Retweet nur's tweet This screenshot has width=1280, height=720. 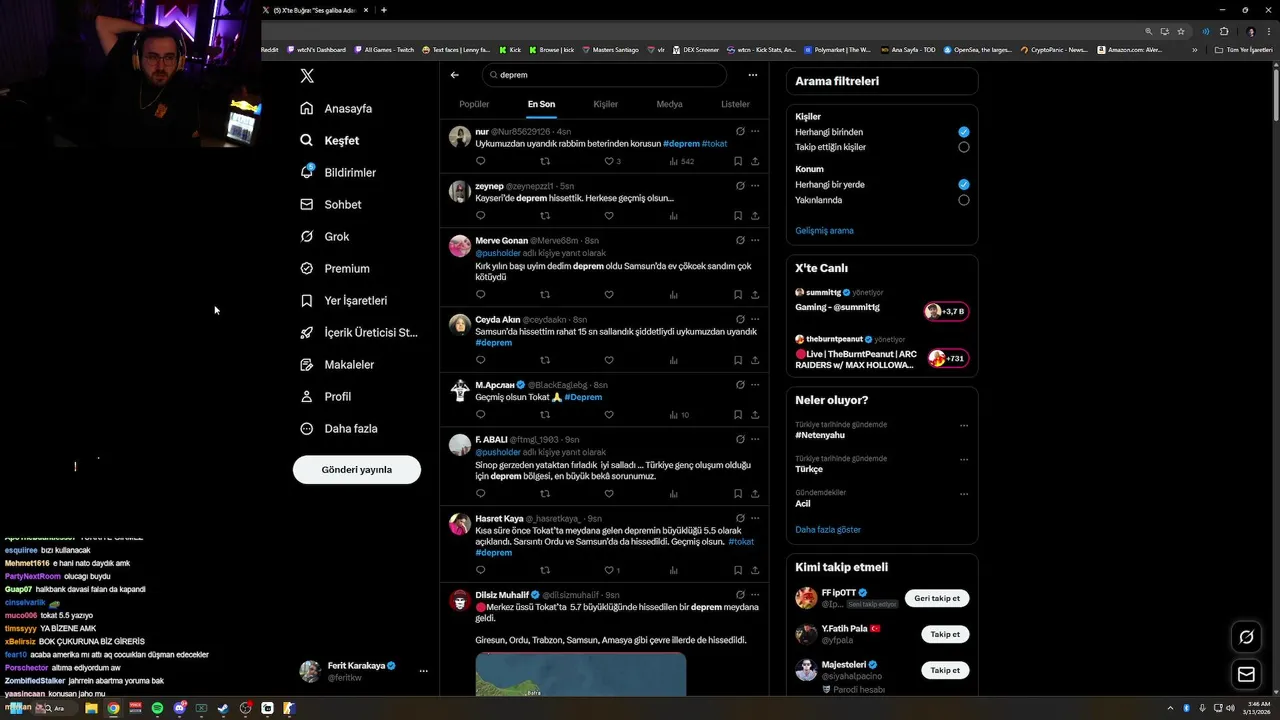[545, 161]
